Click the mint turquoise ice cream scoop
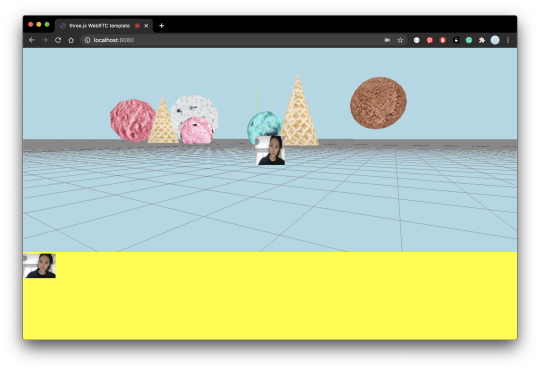 [x=263, y=124]
